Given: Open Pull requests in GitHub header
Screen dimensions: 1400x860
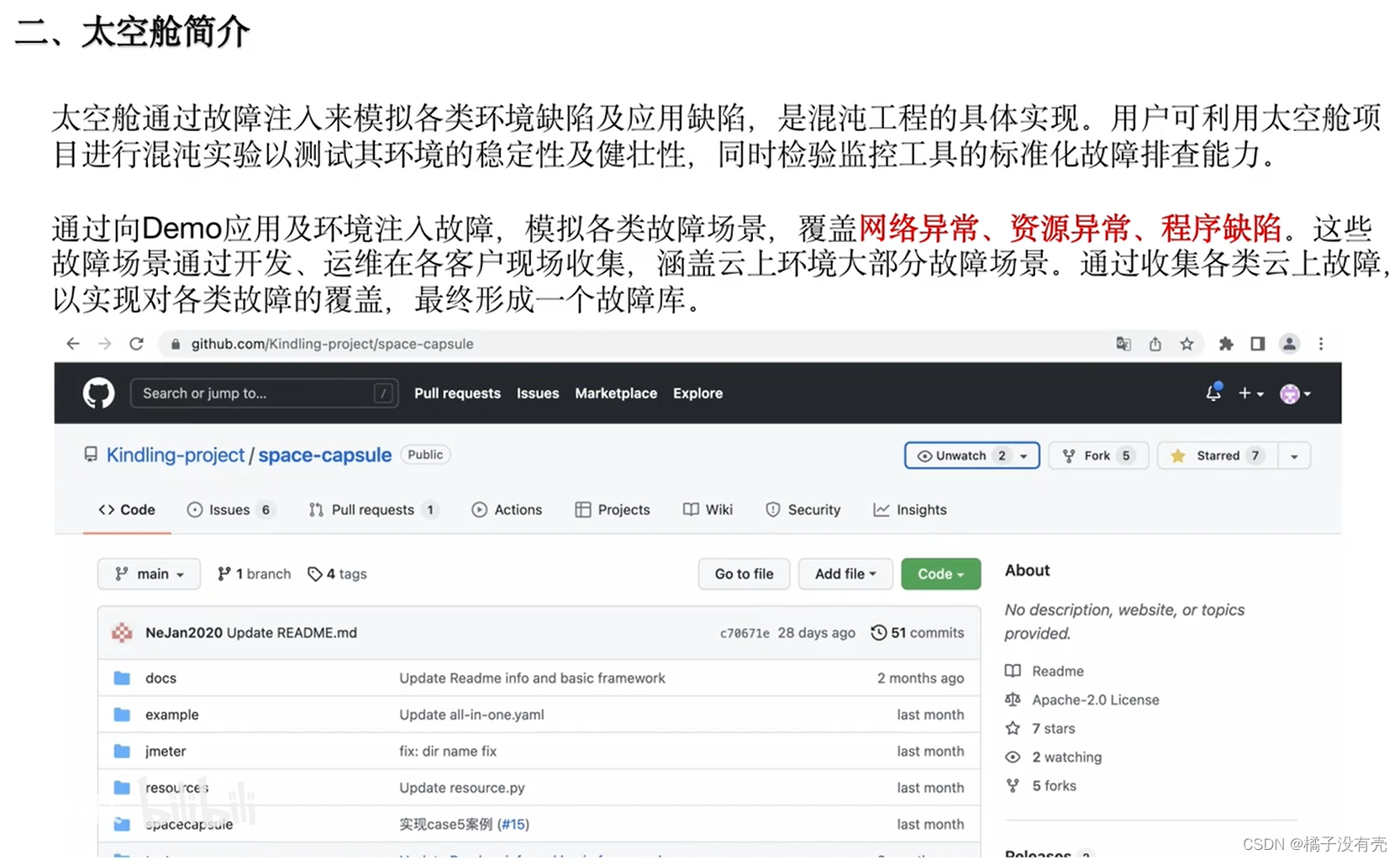Looking at the screenshot, I should [x=457, y=393].
